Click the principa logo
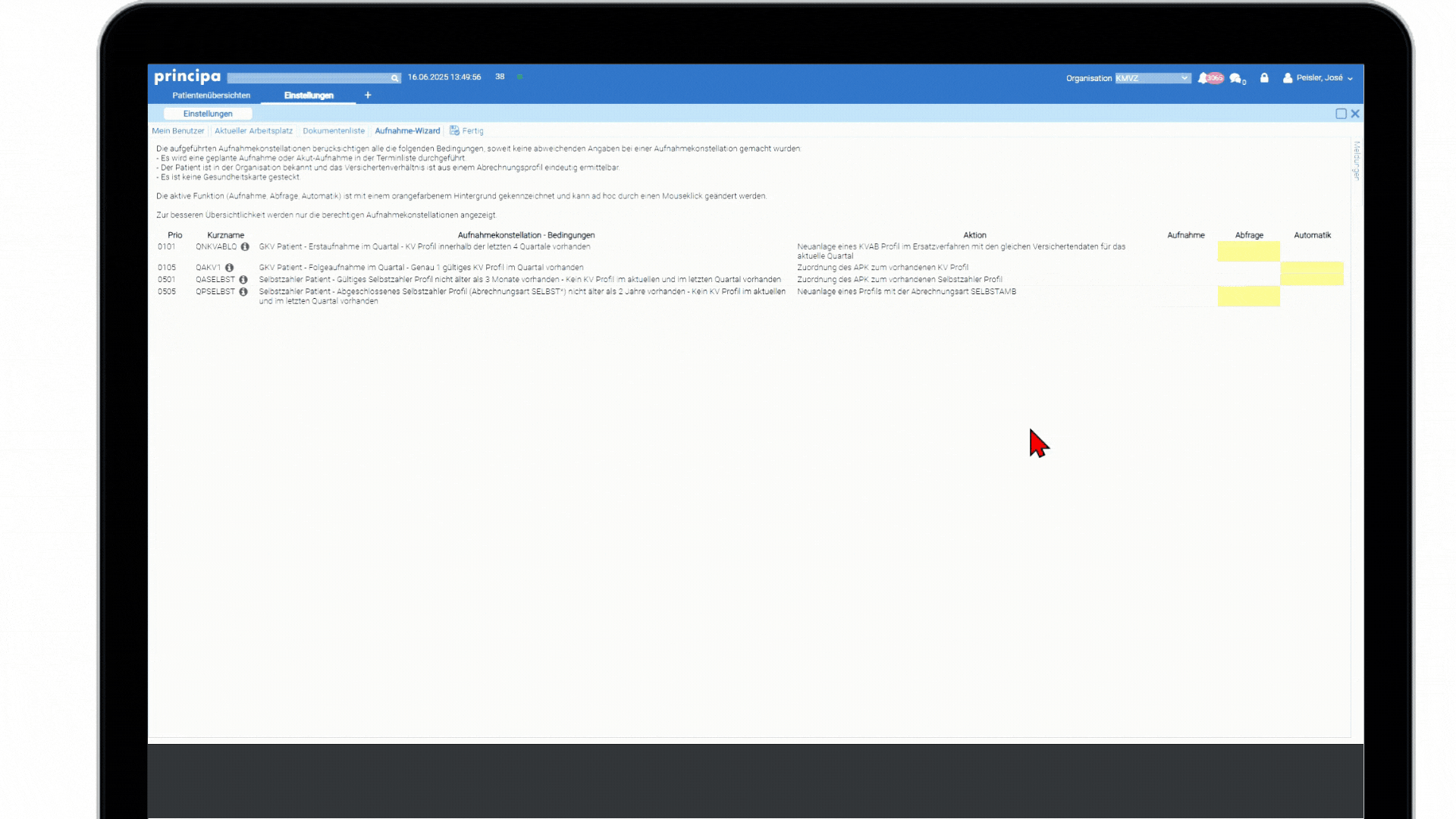 [187, 77]
